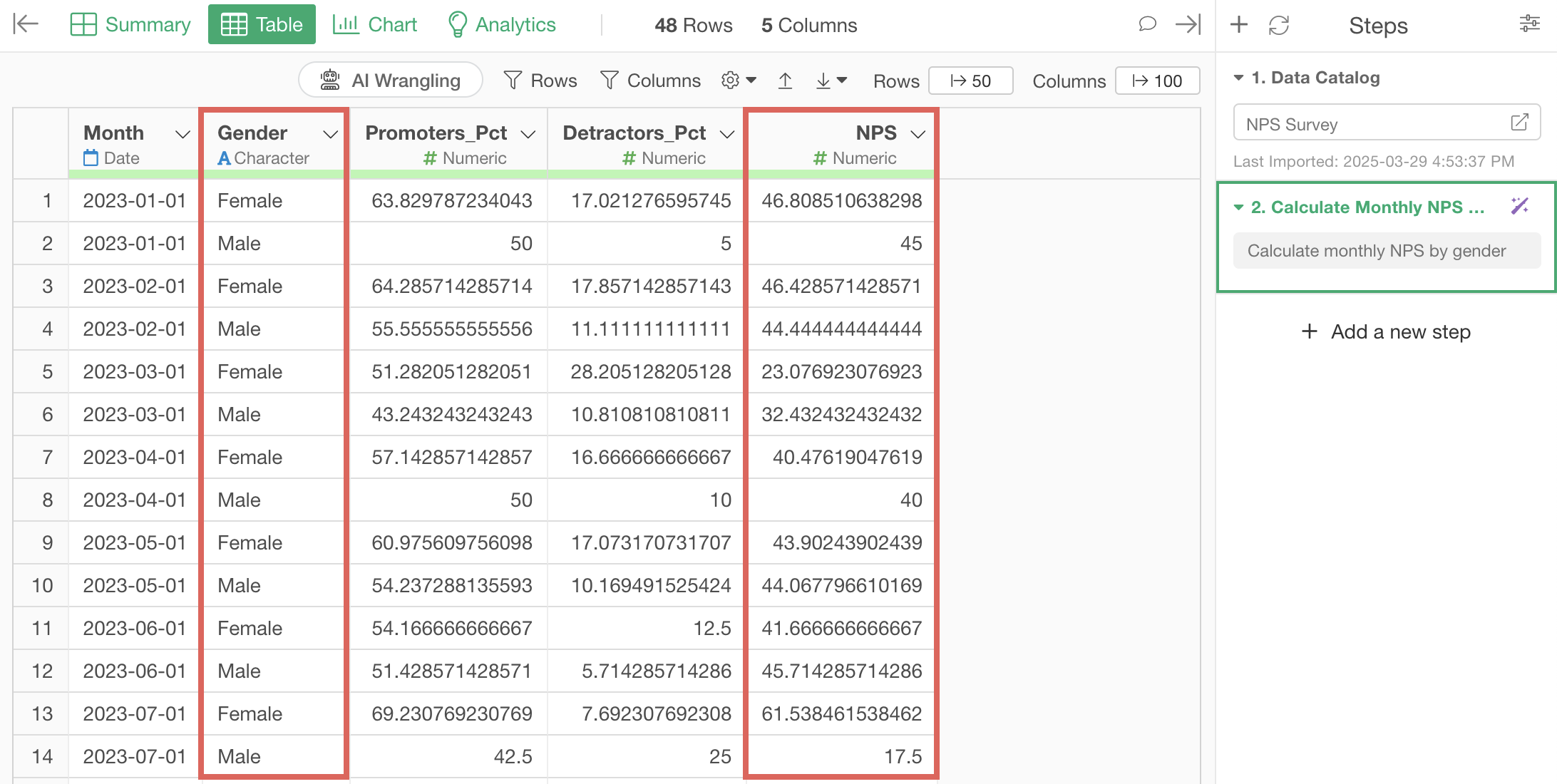Switch to the Analytics tab
Screen dimensions: 1557x784
pyautogui.click(x=501, y=25)
